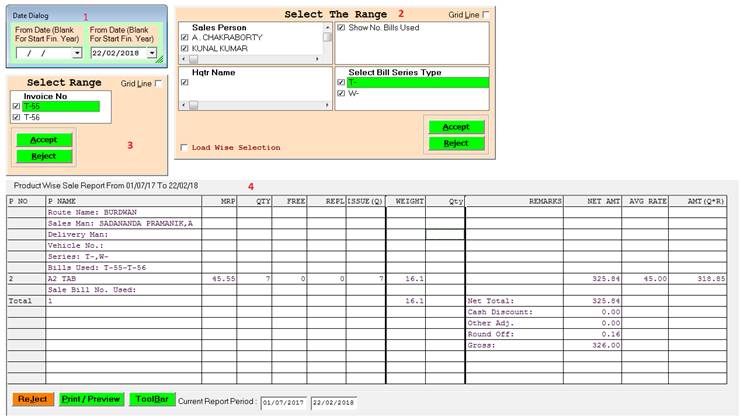Enable the Load Wise Selection checkbox
This screenshot has width=740, height=418.
coord(183,147)
